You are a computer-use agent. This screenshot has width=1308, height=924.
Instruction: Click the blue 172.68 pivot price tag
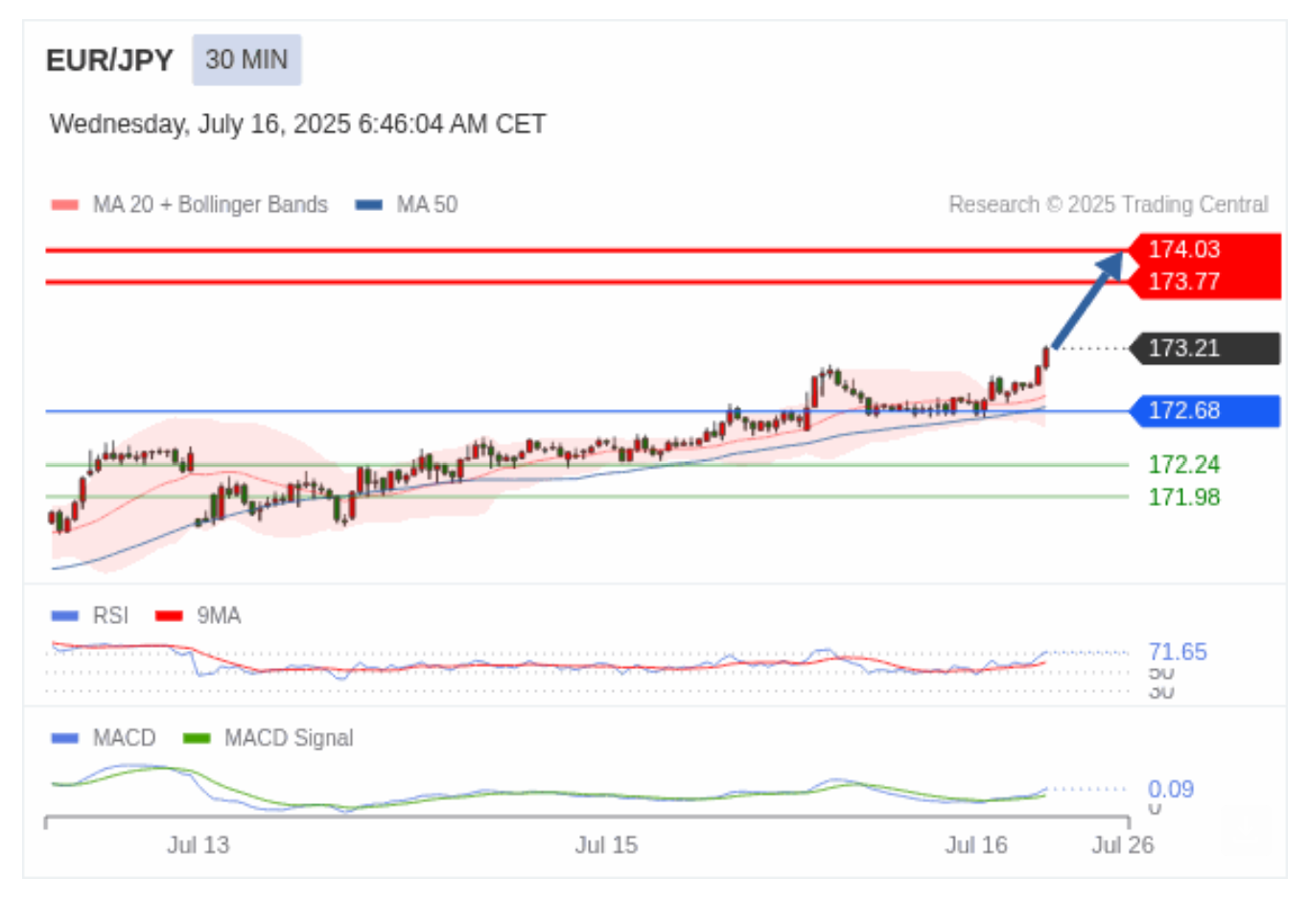click(x=1204, y=410)
